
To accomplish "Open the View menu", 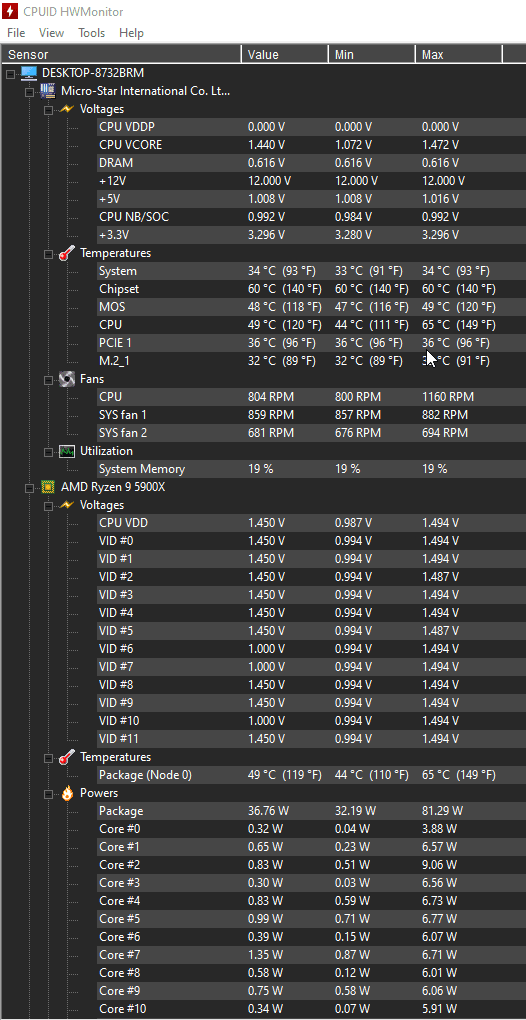I will (51, 33).
